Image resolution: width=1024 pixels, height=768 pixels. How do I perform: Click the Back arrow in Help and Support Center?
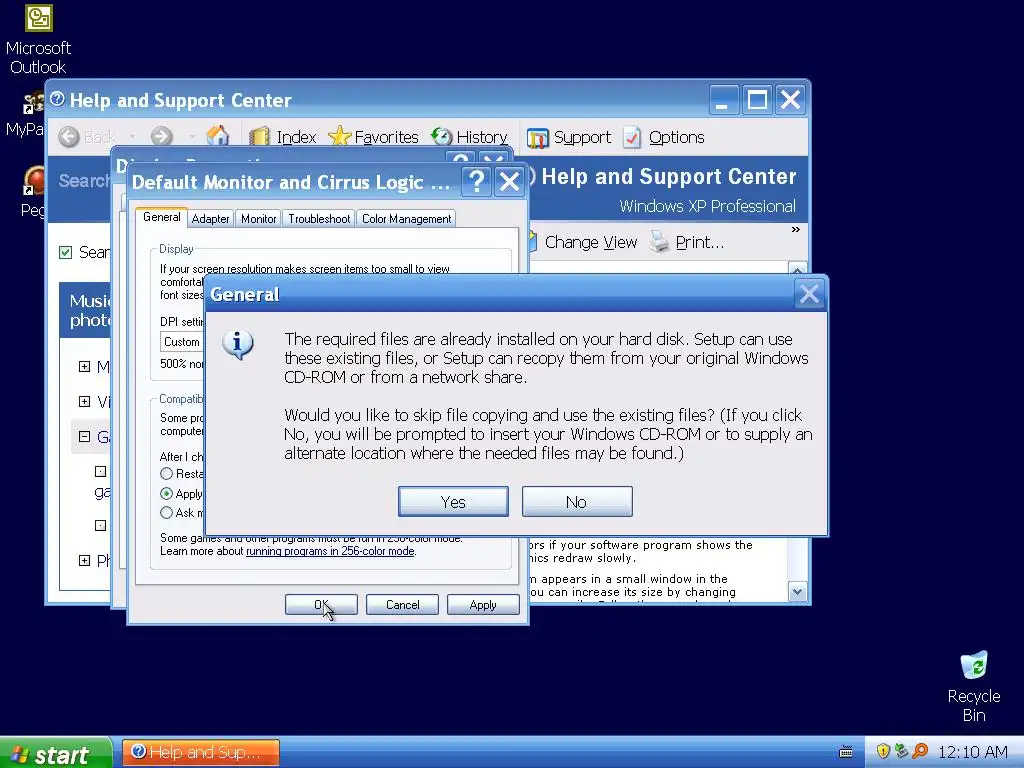69,136
